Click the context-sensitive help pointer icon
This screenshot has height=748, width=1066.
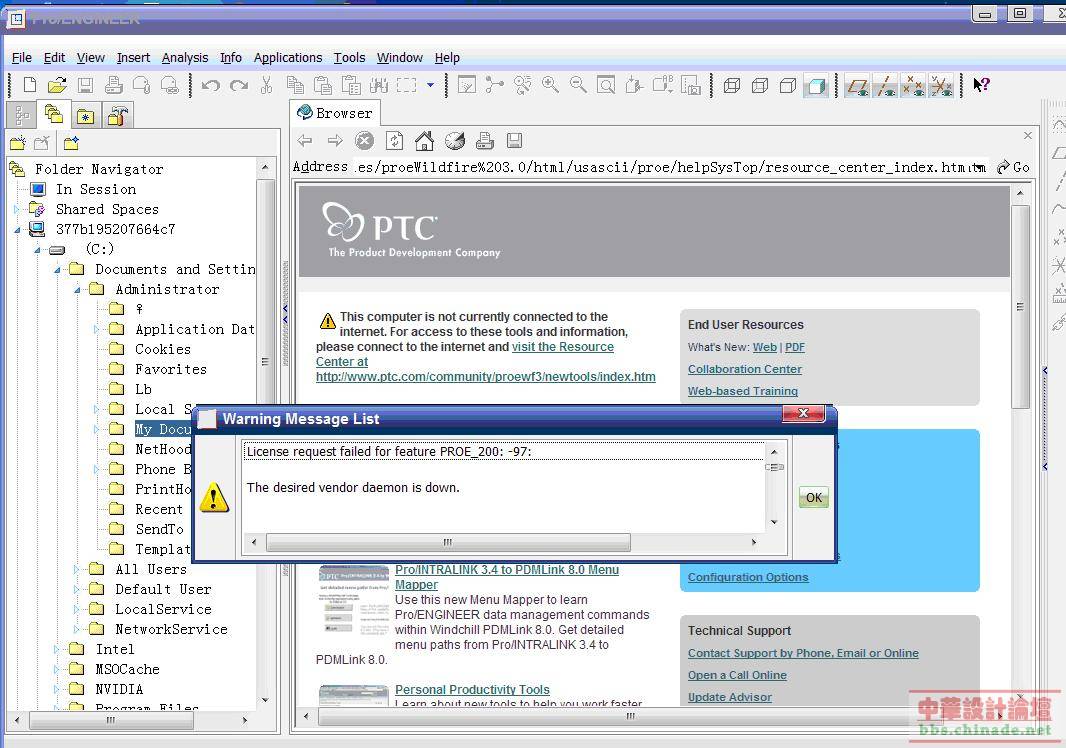point(981,85)
